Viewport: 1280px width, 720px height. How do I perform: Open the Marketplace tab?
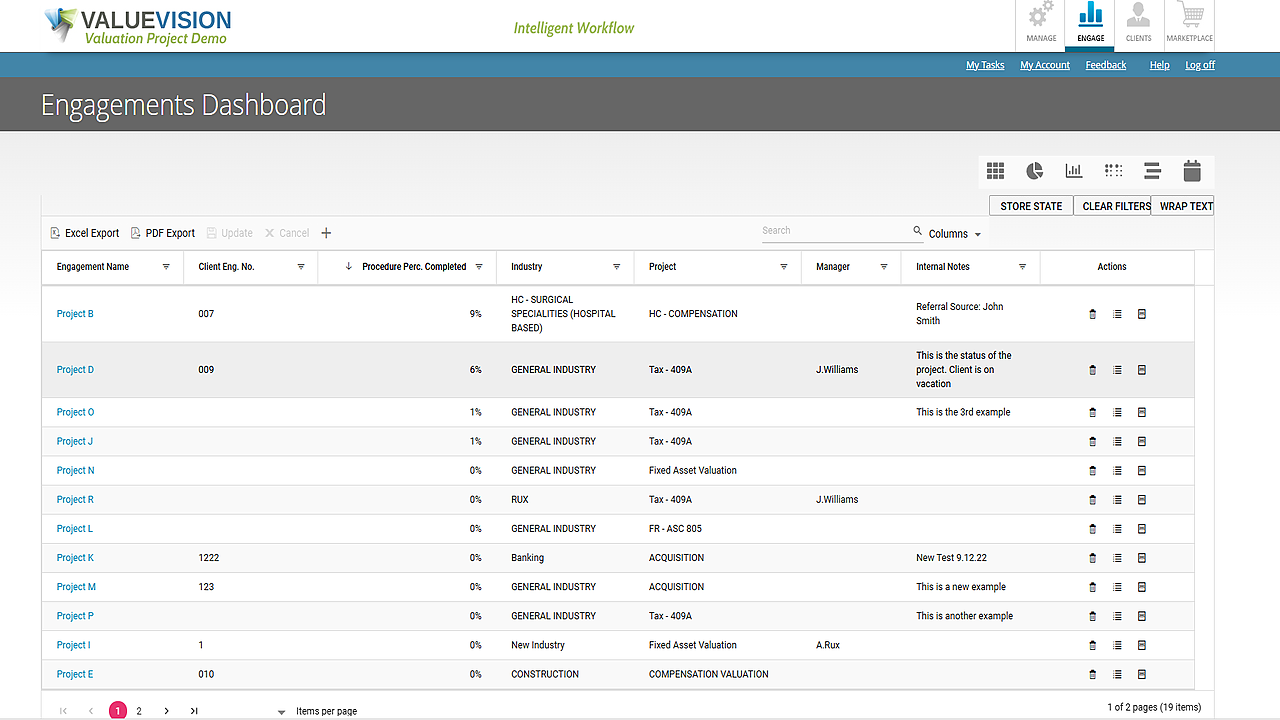tap(1190, 24)
